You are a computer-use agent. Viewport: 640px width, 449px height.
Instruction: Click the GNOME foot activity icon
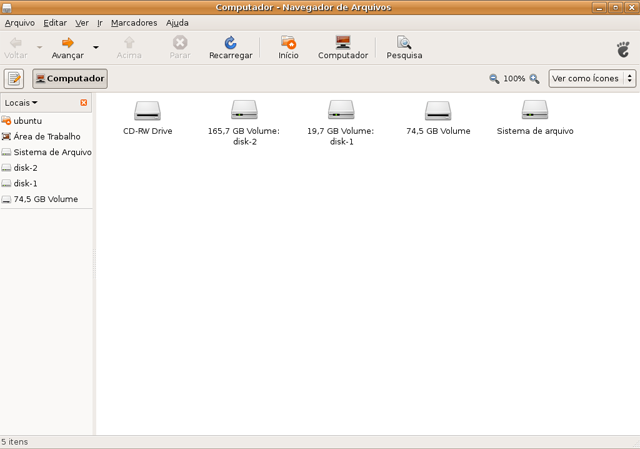pos(623,49)
